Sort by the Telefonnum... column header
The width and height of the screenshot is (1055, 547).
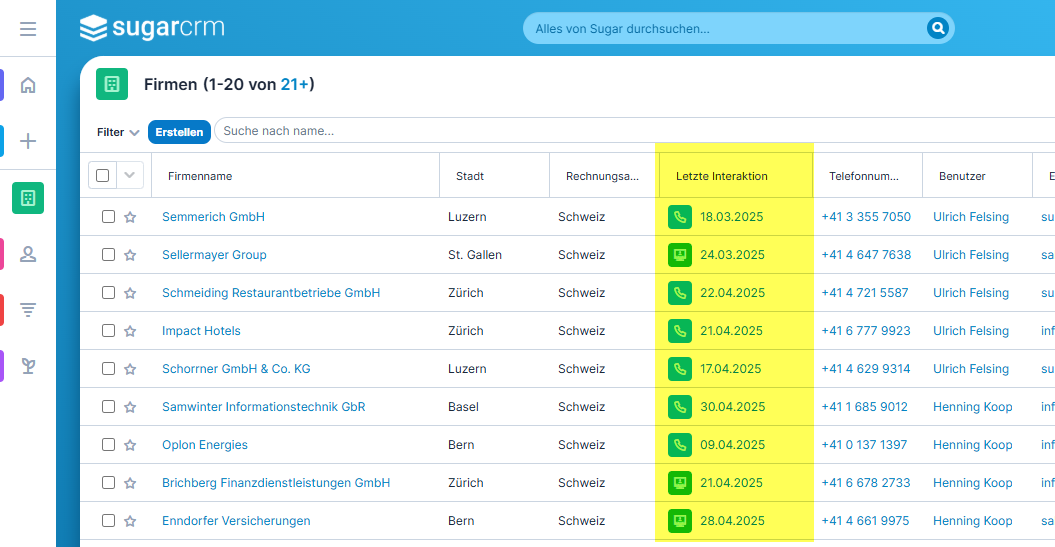pyautogui.click(x=864, y=176)
